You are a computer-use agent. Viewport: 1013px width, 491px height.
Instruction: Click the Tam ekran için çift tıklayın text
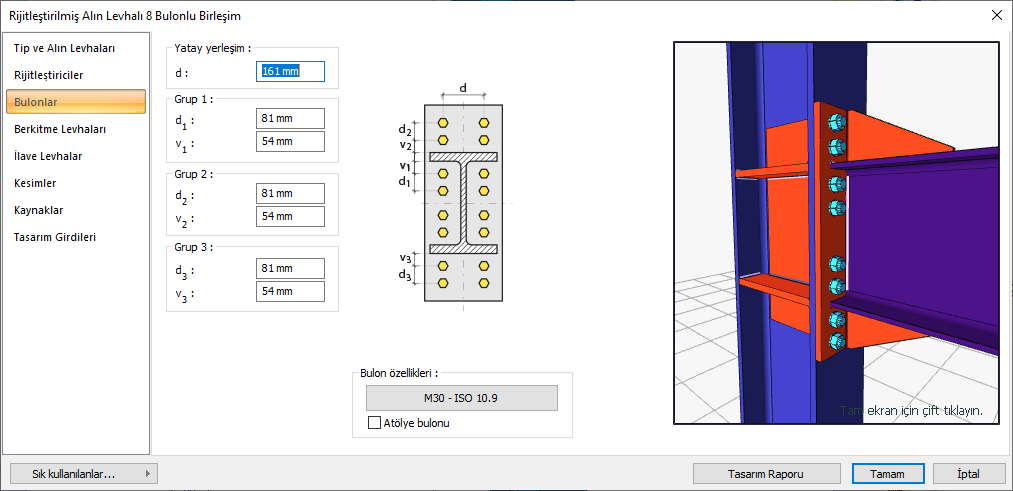click(912, 410)
